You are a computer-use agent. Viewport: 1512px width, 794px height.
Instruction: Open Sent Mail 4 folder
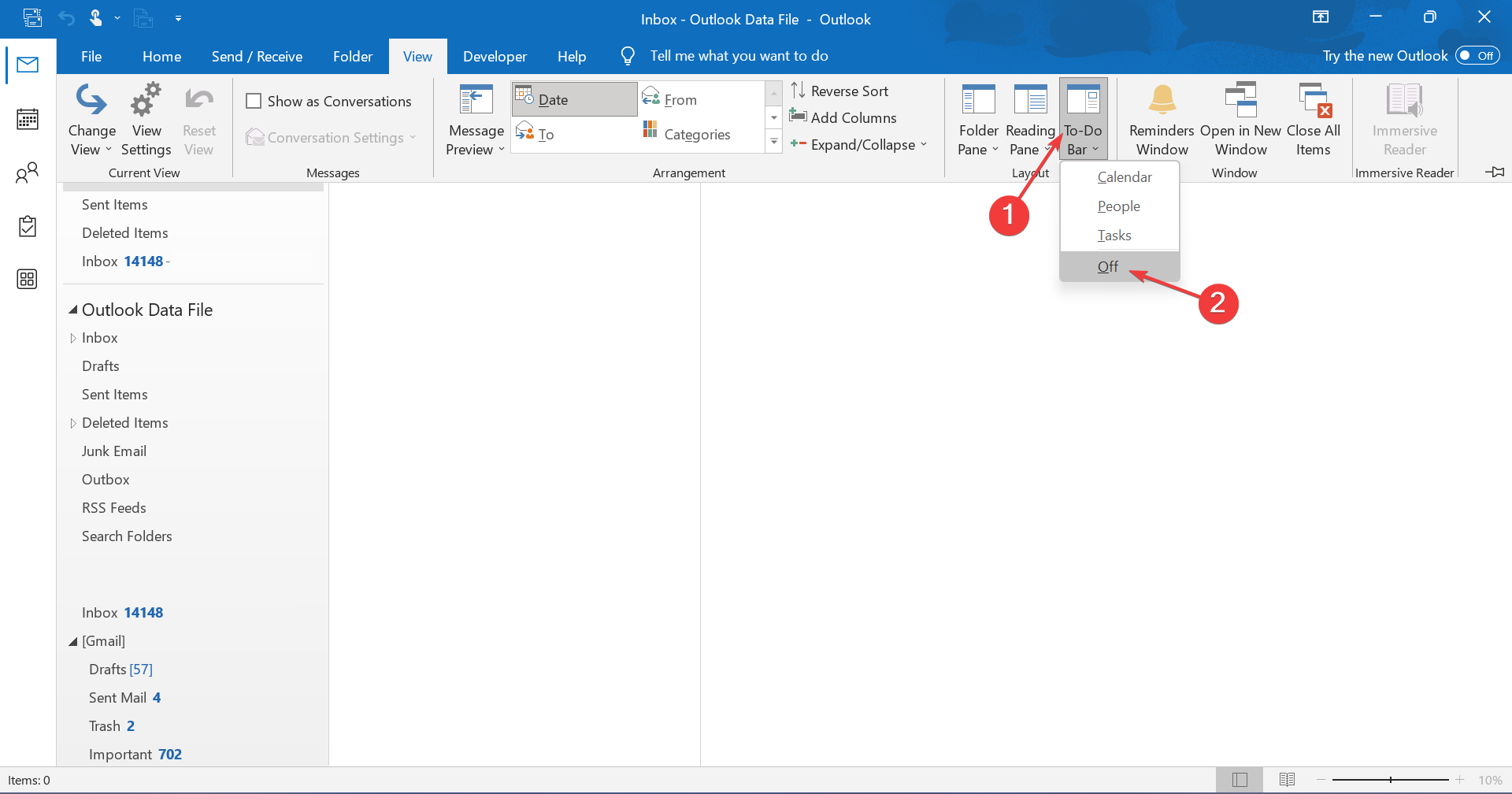pyautogui.click(x=124, y=698)
